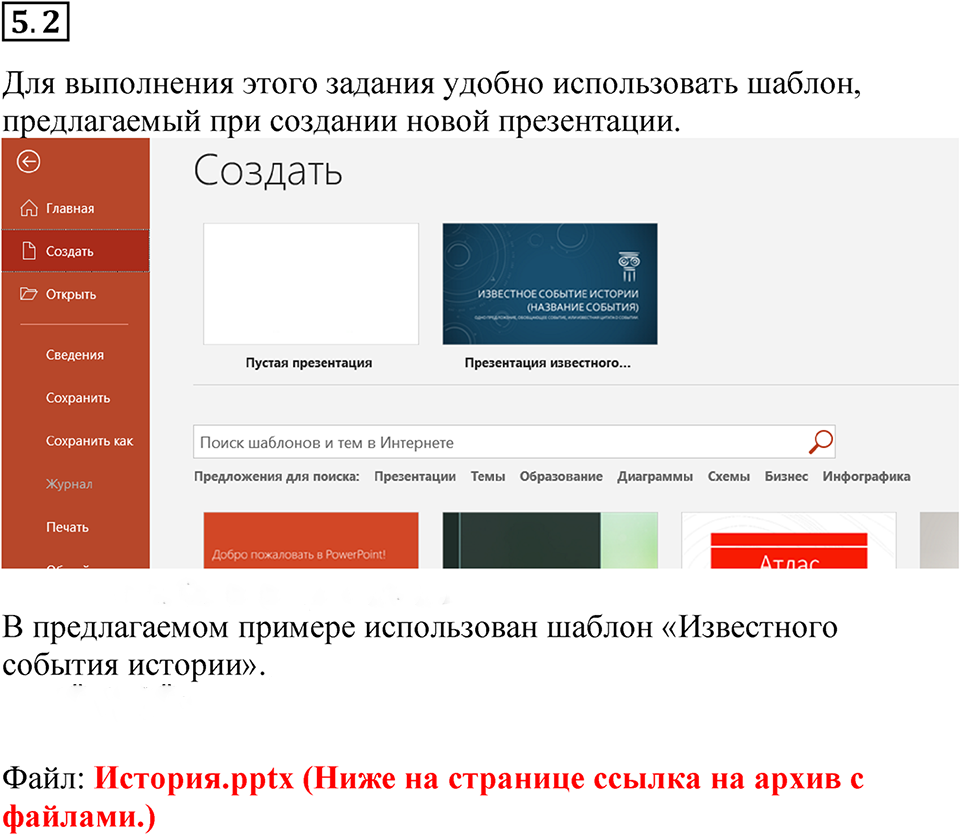This screenshot has height=835, width=960.
Task: Click the Презентации search suggestion
Action: pos(415,477)
